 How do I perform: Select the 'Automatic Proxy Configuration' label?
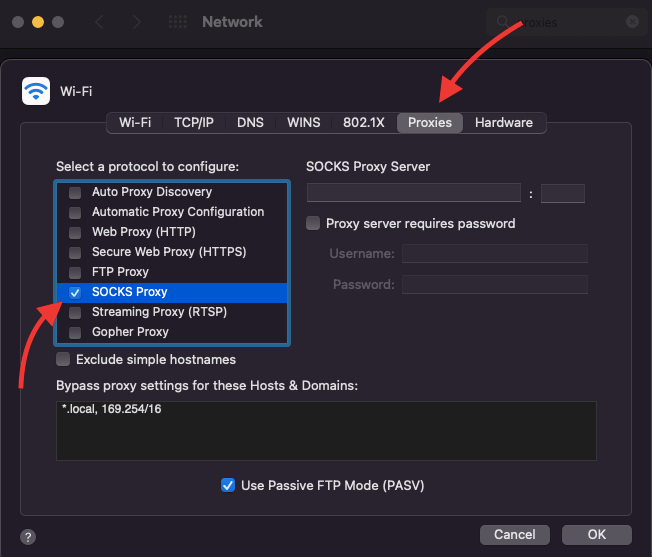(x=178, y=212)
